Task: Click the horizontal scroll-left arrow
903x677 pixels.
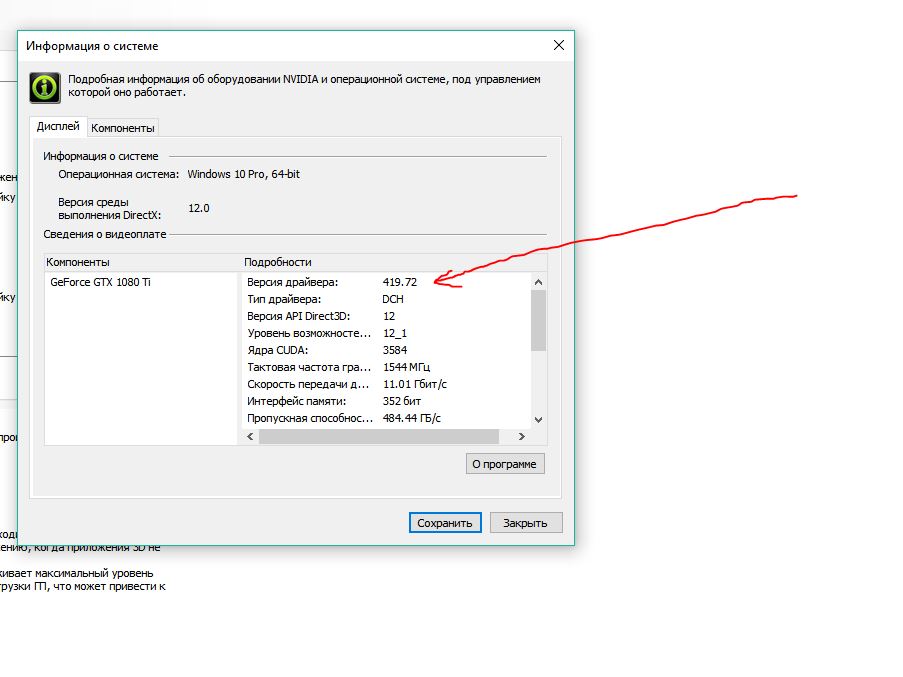Action: pyautogui.click(x=250, y=436)
